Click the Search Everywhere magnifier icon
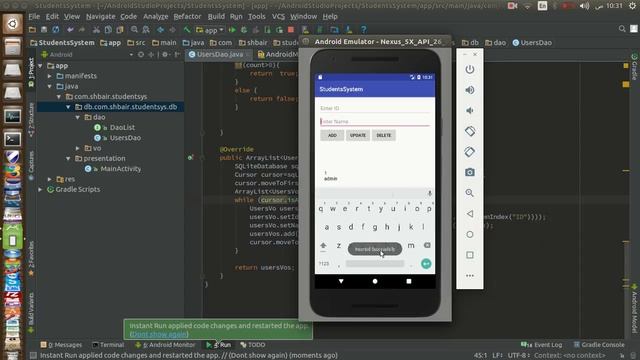The image size is (640, 360). [622, 29]
